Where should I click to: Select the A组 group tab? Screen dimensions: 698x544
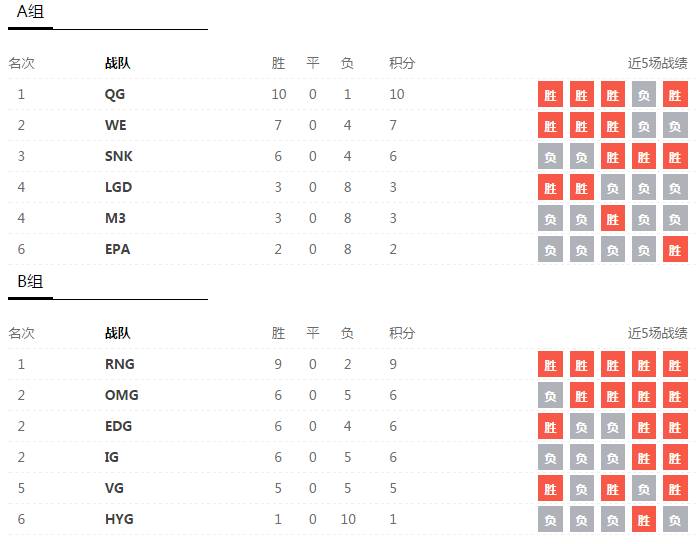[x=30, y=13]
